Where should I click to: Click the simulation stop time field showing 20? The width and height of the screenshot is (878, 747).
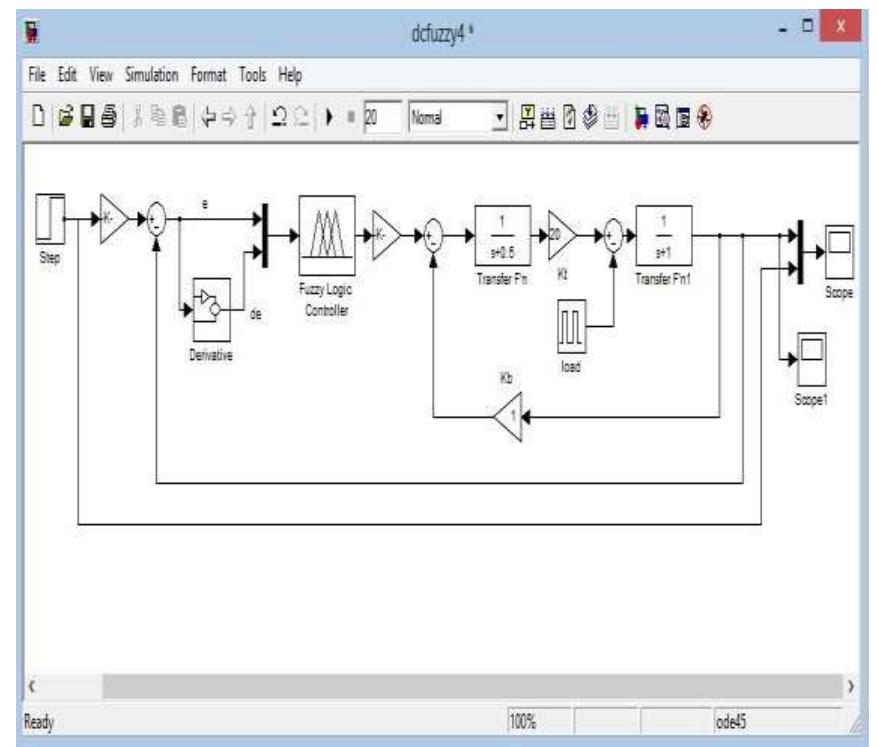pos(382,117)
